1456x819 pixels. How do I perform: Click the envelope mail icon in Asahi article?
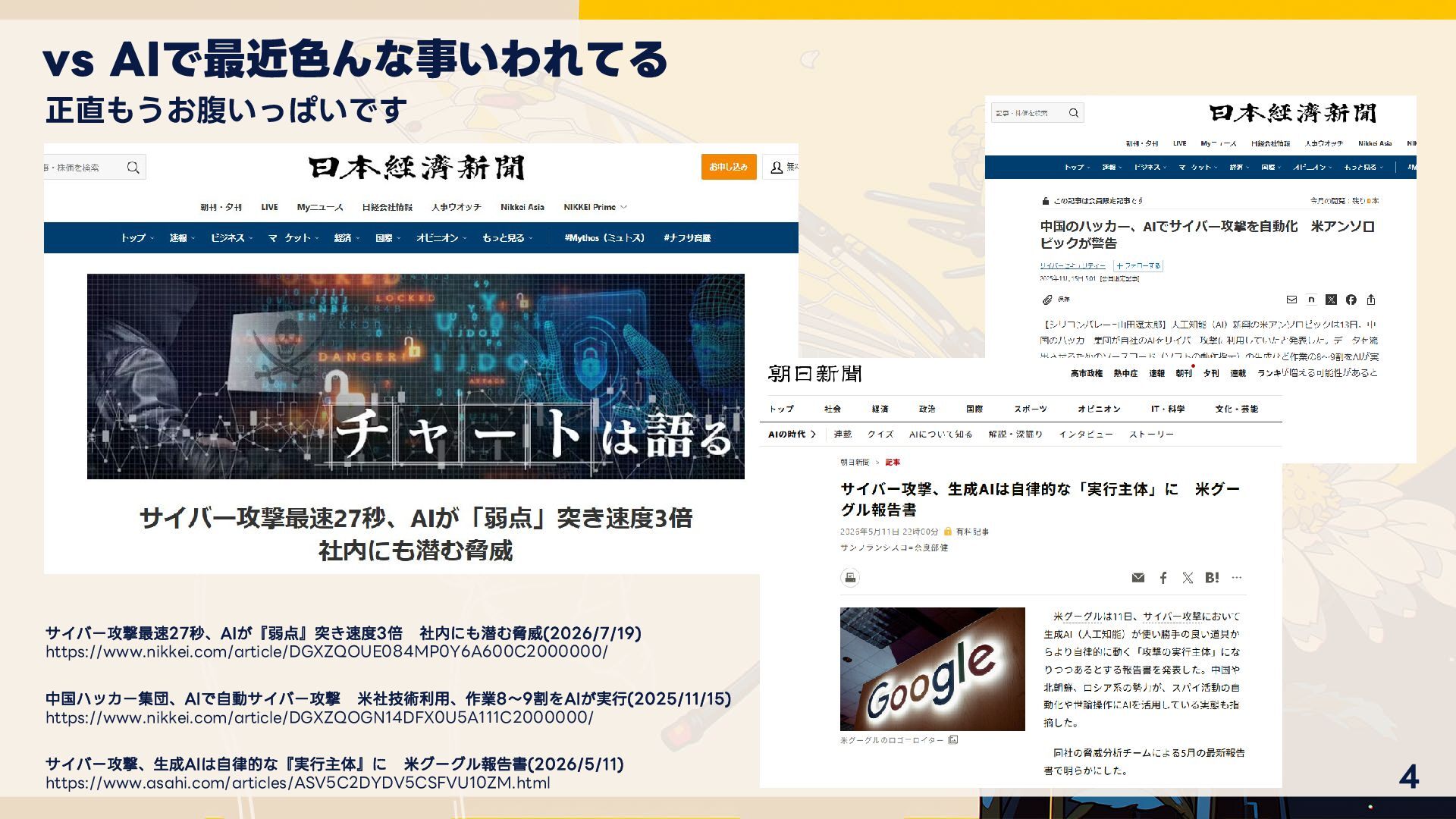1138,578
